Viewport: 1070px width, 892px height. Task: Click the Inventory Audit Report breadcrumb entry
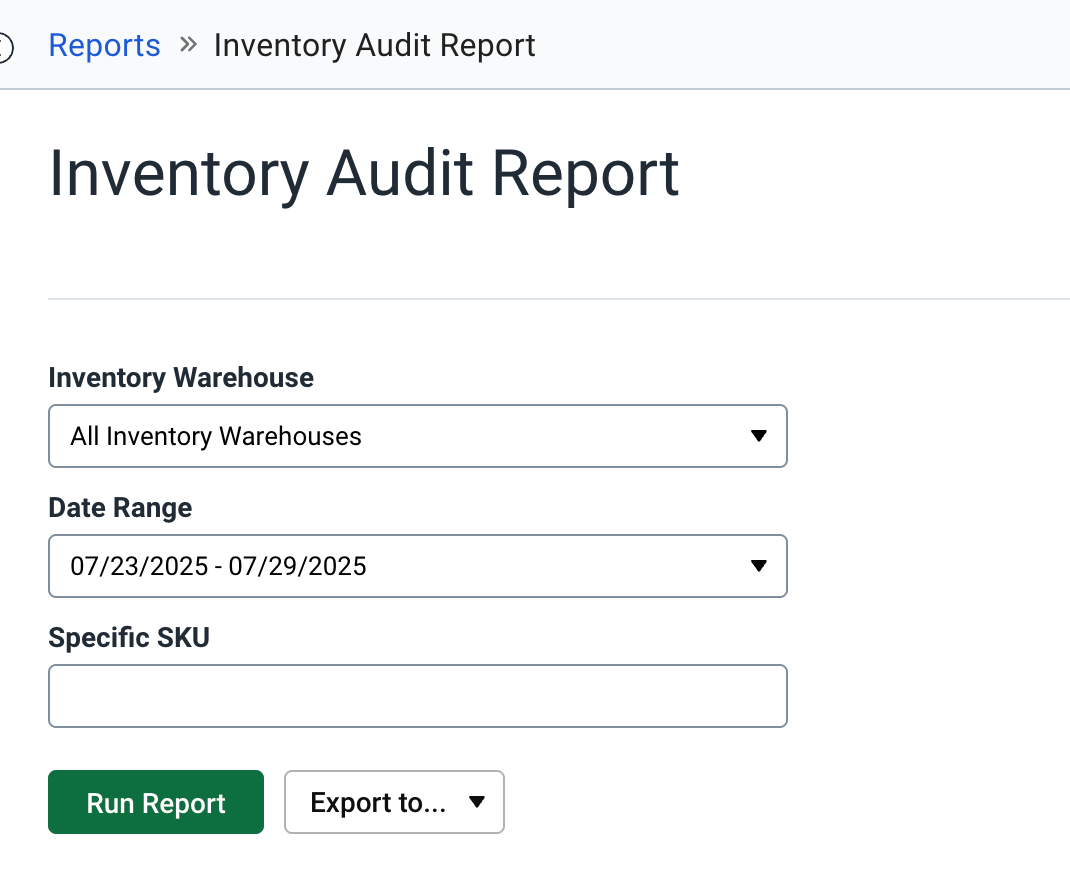point(374,45)
